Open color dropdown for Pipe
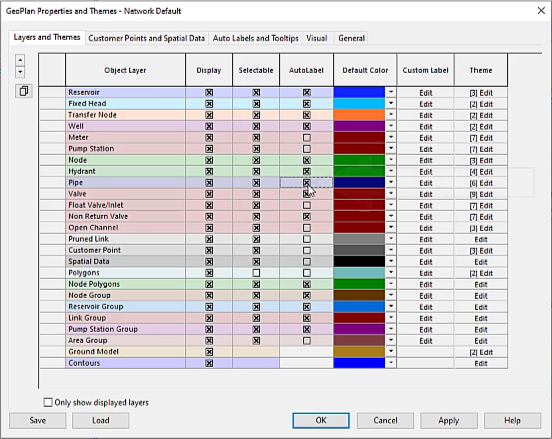 pos(391,183)
